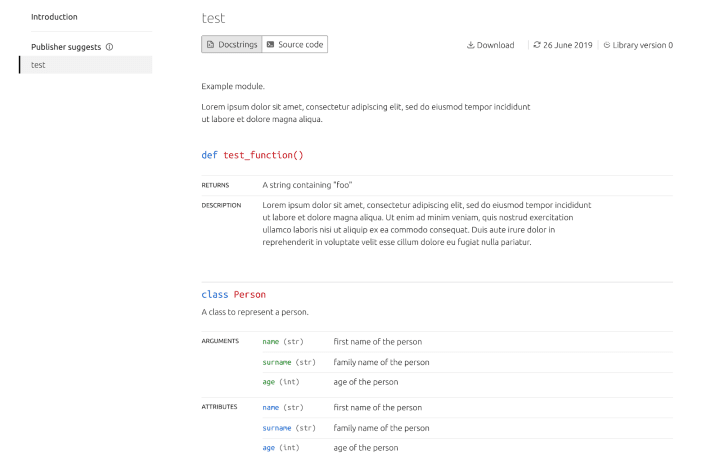Click the terminal icon on Source code tab
The width and height of the screenshot is (720, 456).
point(270,45)
